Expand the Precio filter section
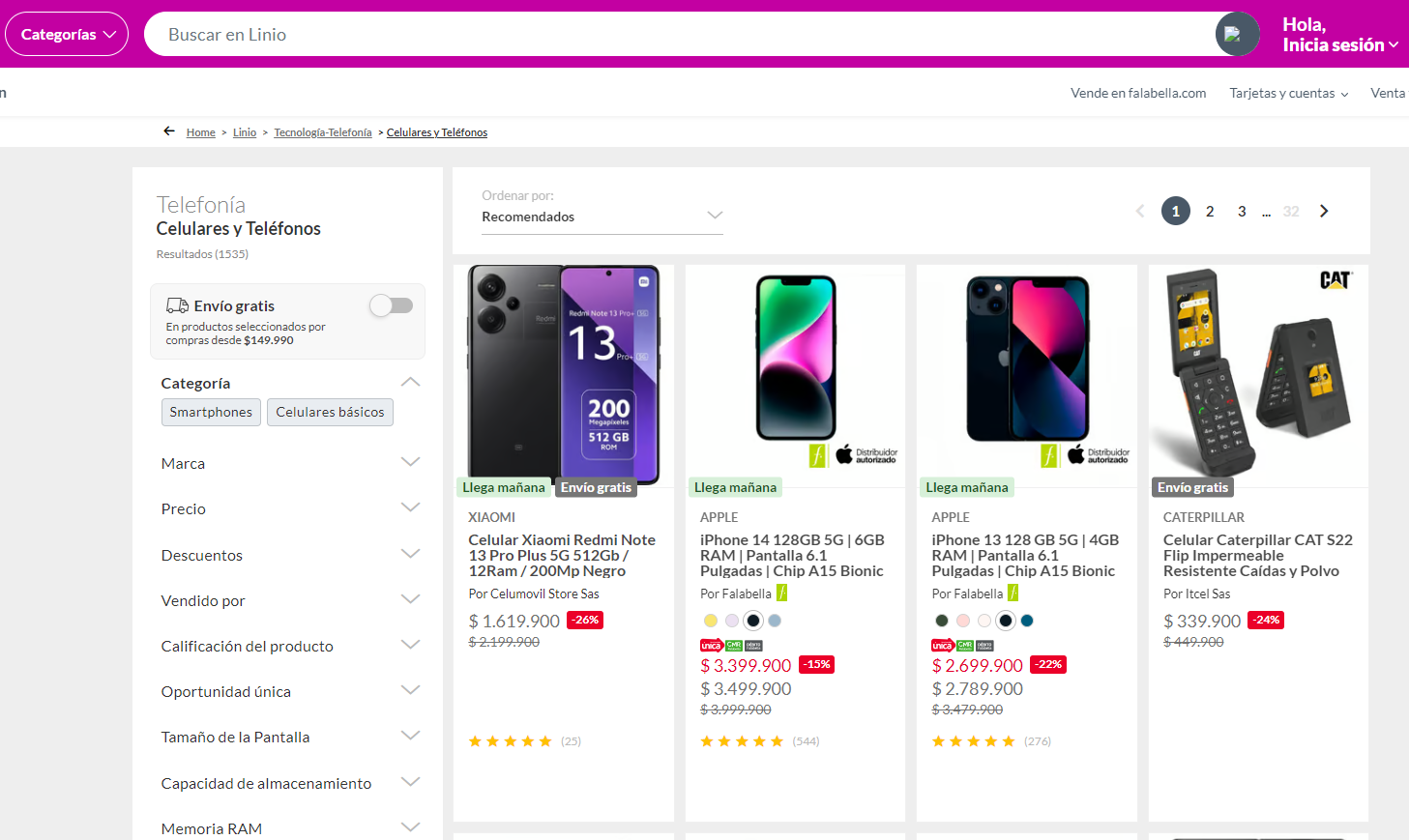This screenshot has width=1409, height=840. point(290,508)
